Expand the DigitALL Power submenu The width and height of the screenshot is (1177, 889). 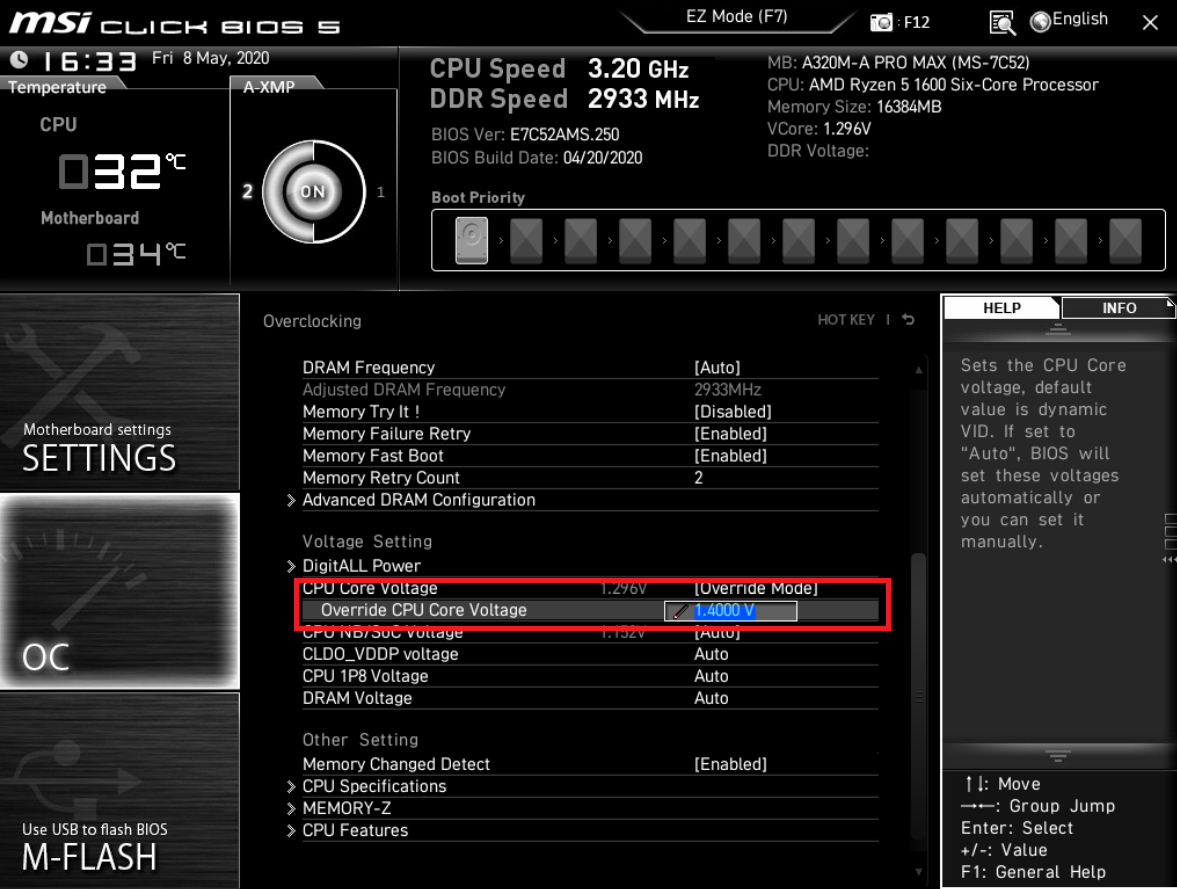tap(360, 565)
